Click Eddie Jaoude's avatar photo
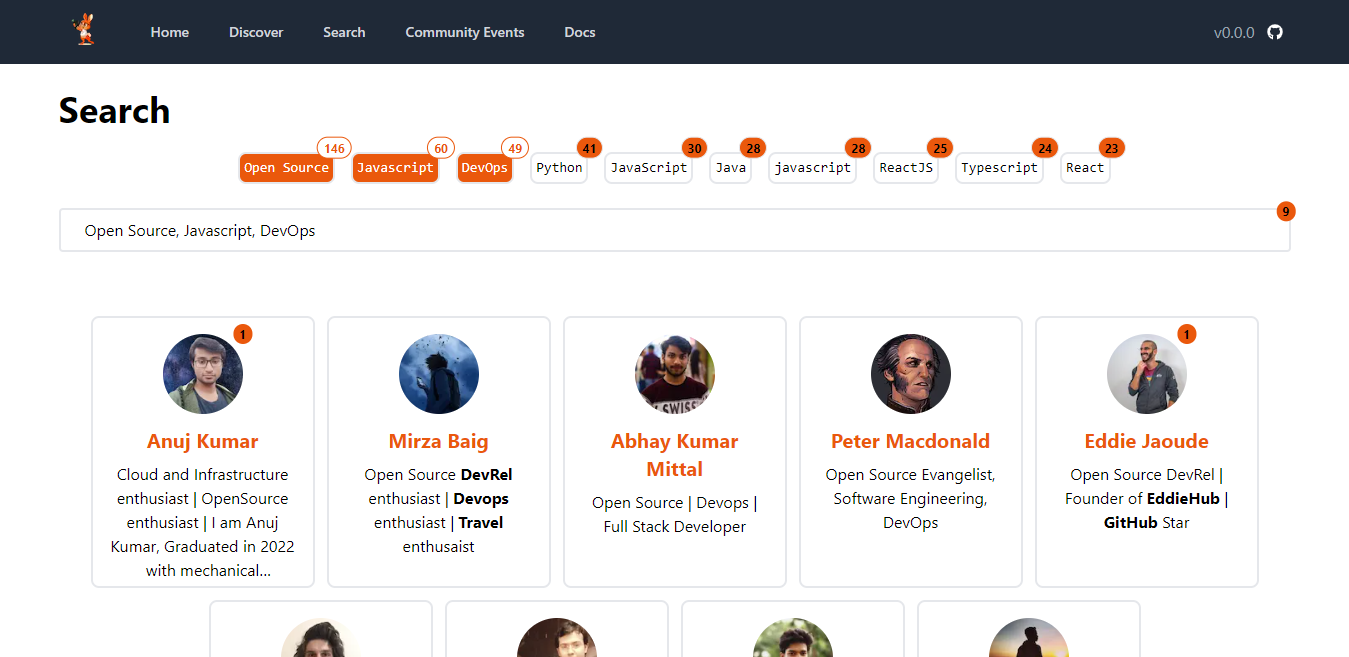This screenshot has height=657, width=1349. [1147, 374]
